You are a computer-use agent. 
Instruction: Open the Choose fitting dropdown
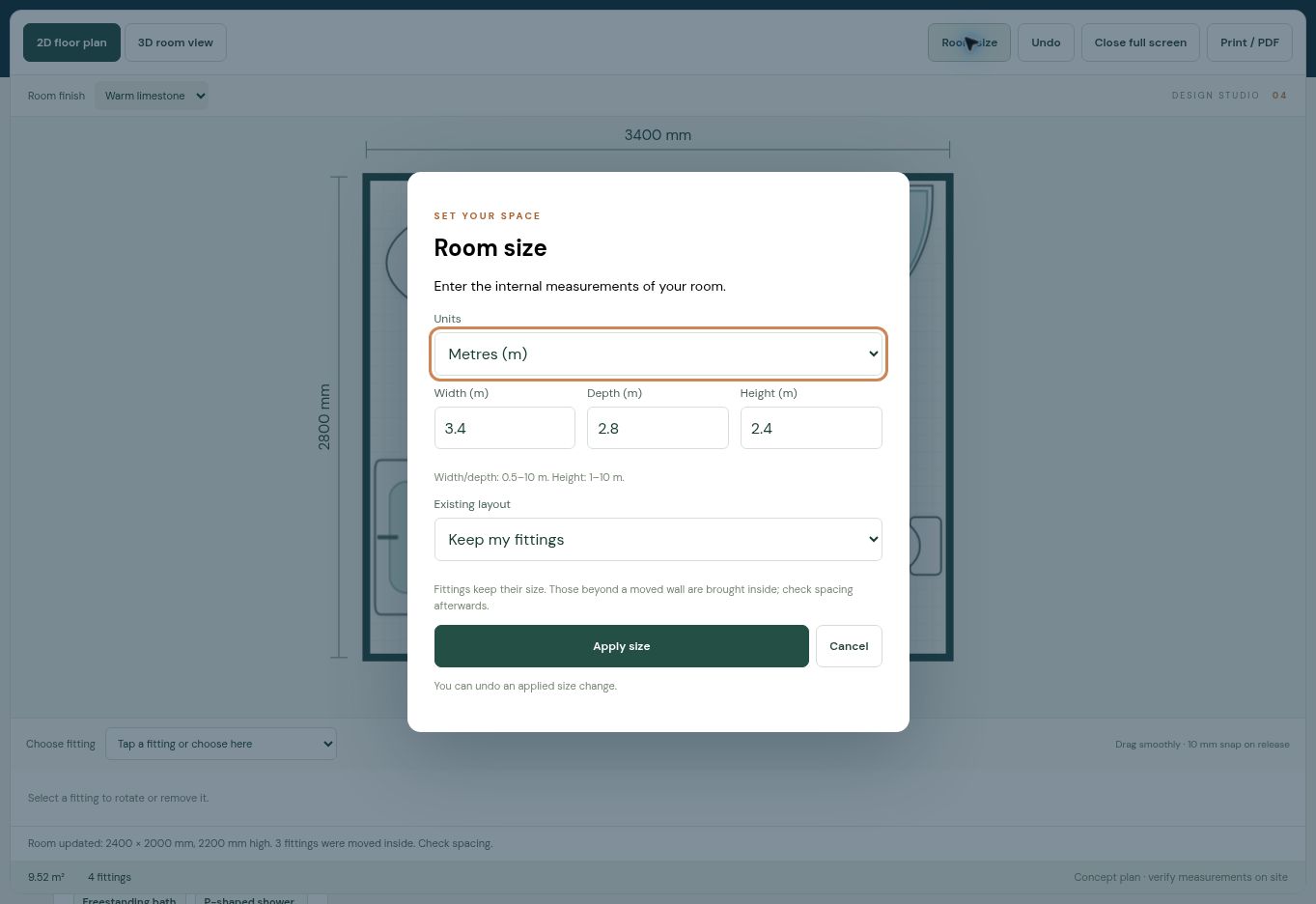pyautogui.click(x=221, y=744)
